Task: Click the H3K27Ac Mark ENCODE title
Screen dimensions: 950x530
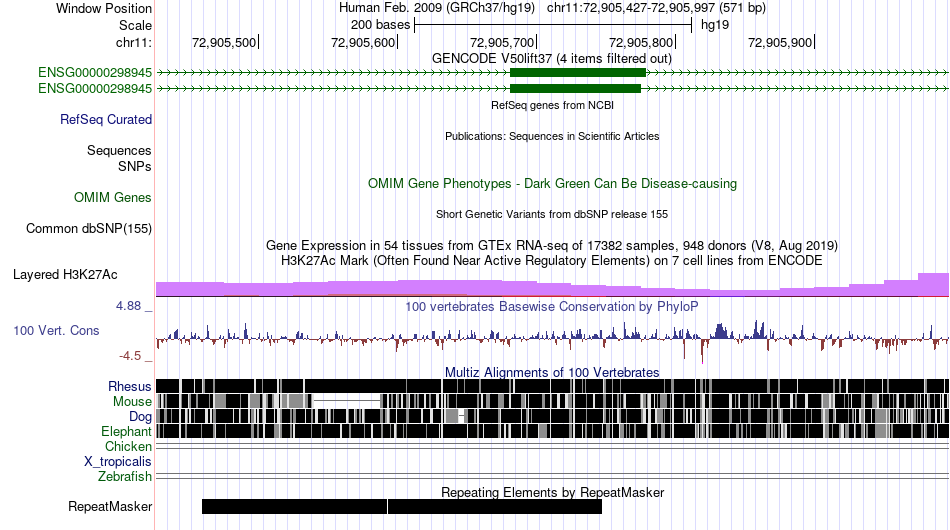Action: pos(552,261)
